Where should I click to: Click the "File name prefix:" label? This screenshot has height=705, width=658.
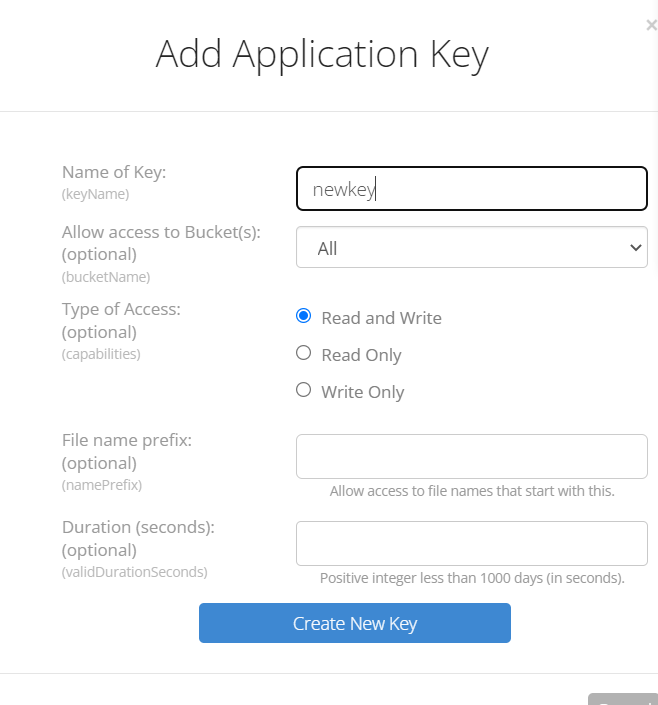click(x=127, y=440)
